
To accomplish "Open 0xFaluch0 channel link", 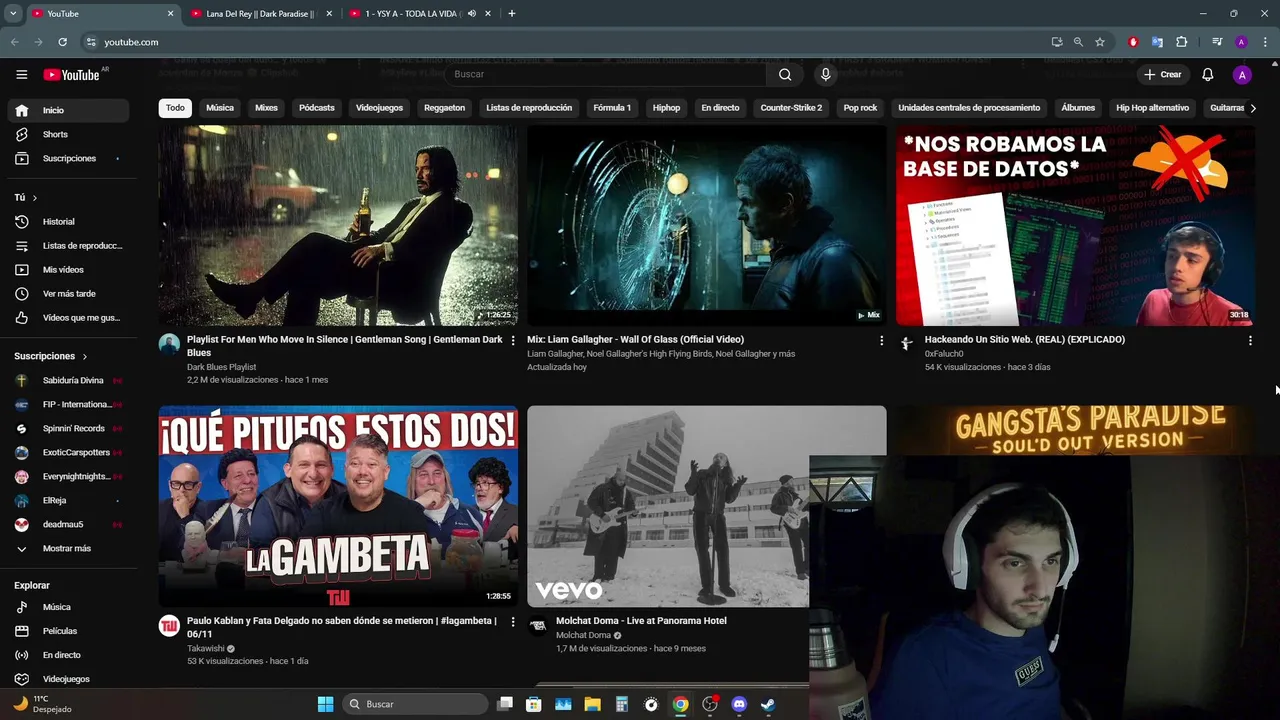I will click(944, 354).
